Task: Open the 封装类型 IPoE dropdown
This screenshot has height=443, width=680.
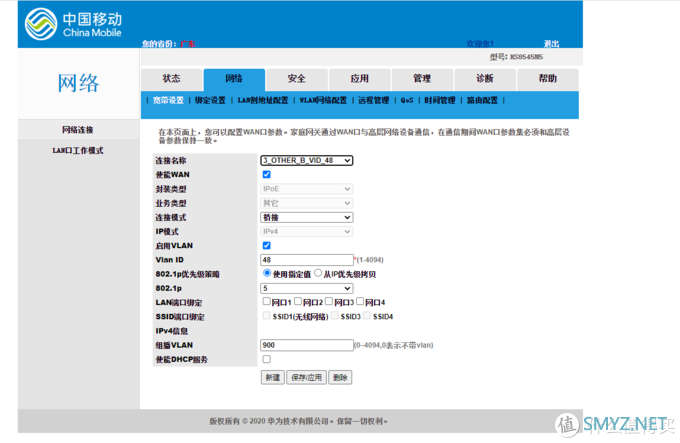Action: [307, 189]
